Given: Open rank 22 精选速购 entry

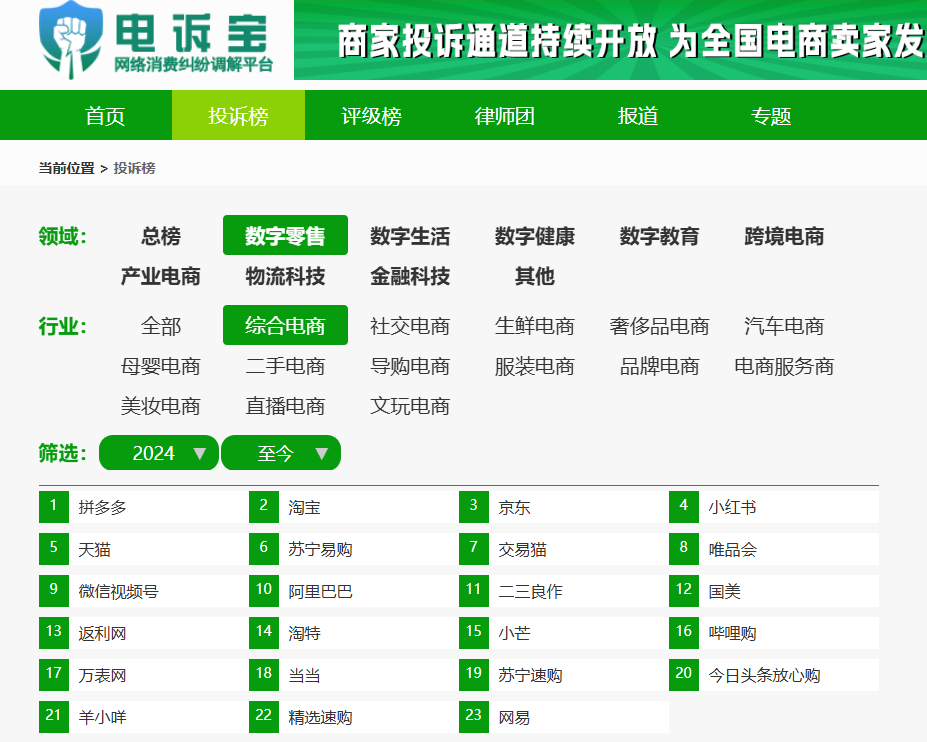Looking at the screenshot, I should (x=354, y=717).
